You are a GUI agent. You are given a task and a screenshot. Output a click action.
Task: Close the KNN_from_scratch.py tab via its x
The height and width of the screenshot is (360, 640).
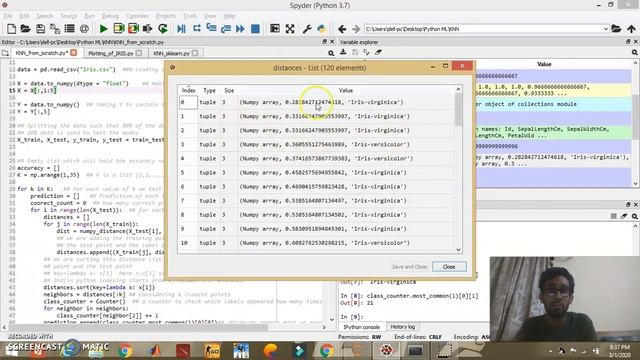pos(73,53)
